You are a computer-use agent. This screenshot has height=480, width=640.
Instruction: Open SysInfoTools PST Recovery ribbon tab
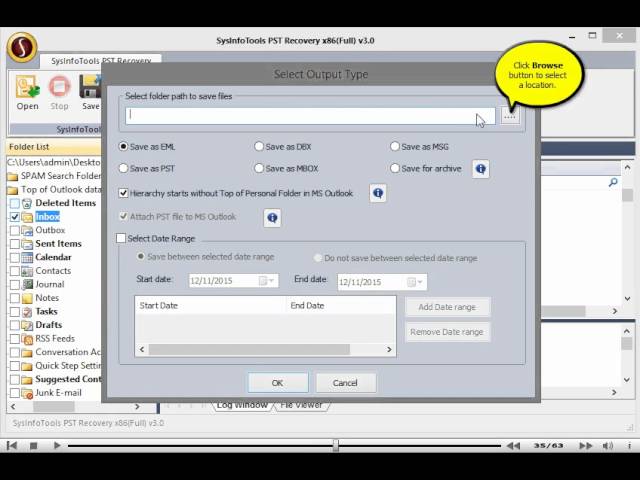(101, 60)
